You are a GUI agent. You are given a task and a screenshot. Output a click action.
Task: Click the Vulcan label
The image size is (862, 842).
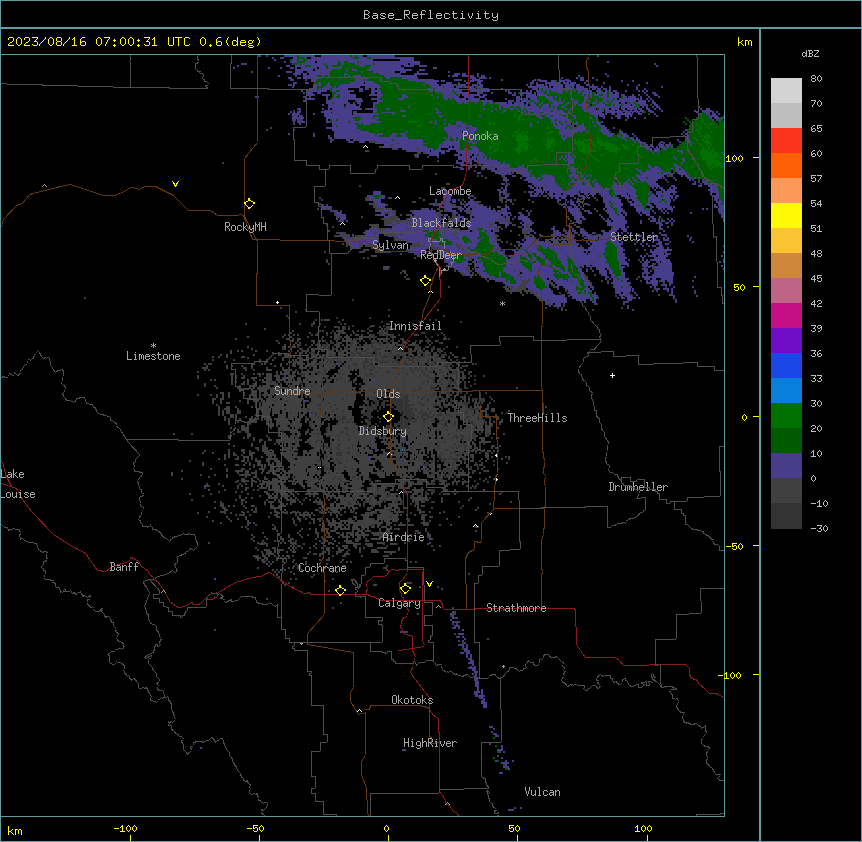click(542, 792)
